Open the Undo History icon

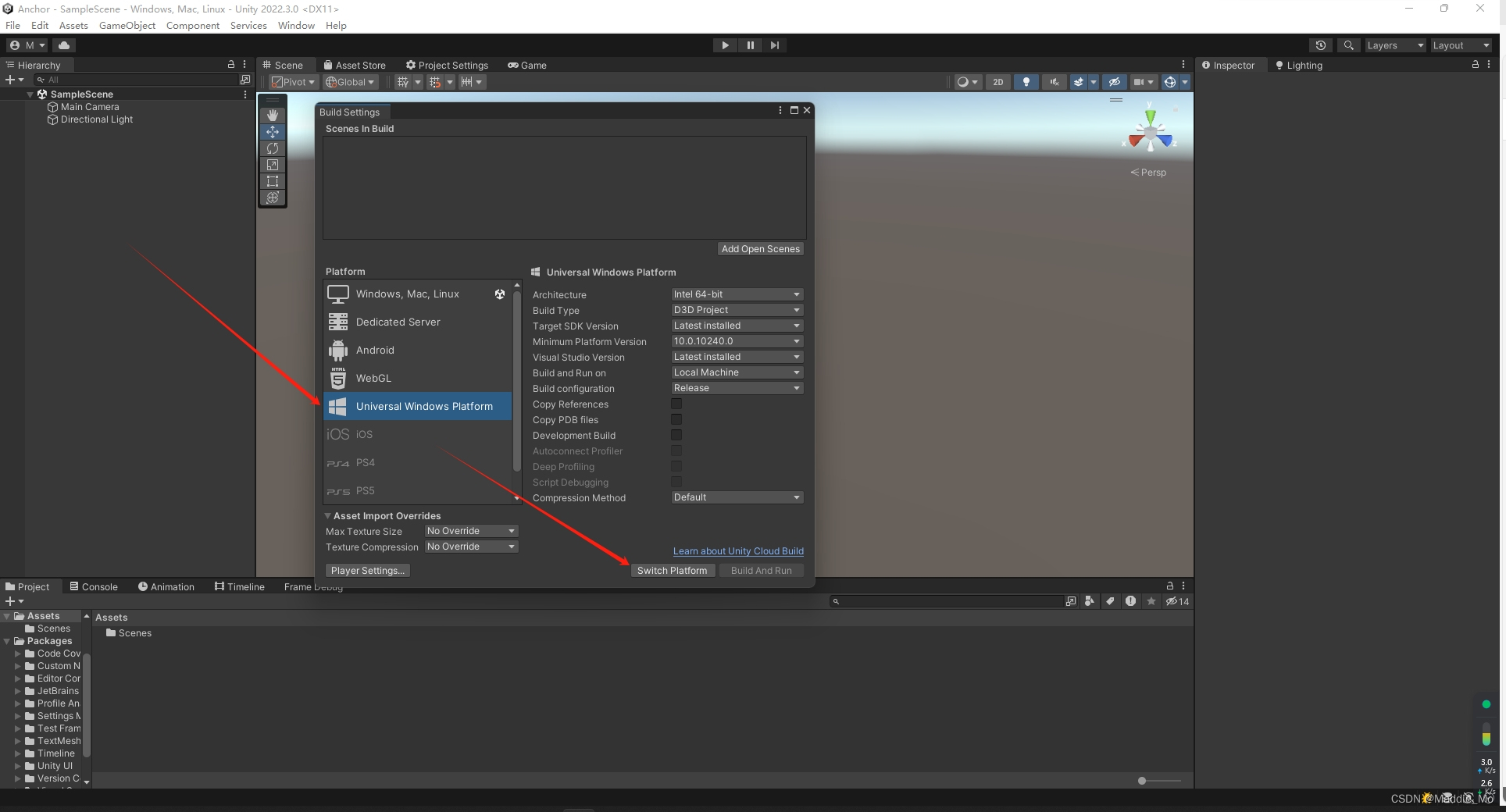1320,45
